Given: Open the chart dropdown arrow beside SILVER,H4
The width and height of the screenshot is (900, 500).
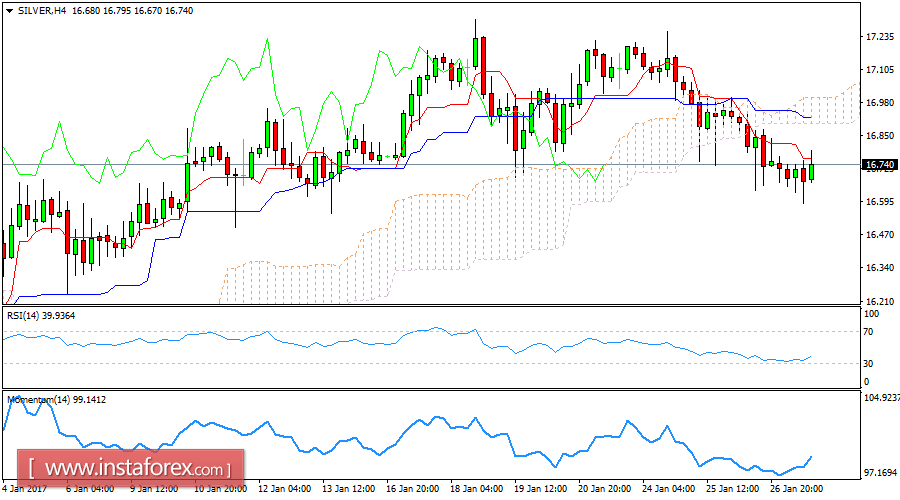Looking at the screenshot, I should pyautogui.click(x=9, y=11).
